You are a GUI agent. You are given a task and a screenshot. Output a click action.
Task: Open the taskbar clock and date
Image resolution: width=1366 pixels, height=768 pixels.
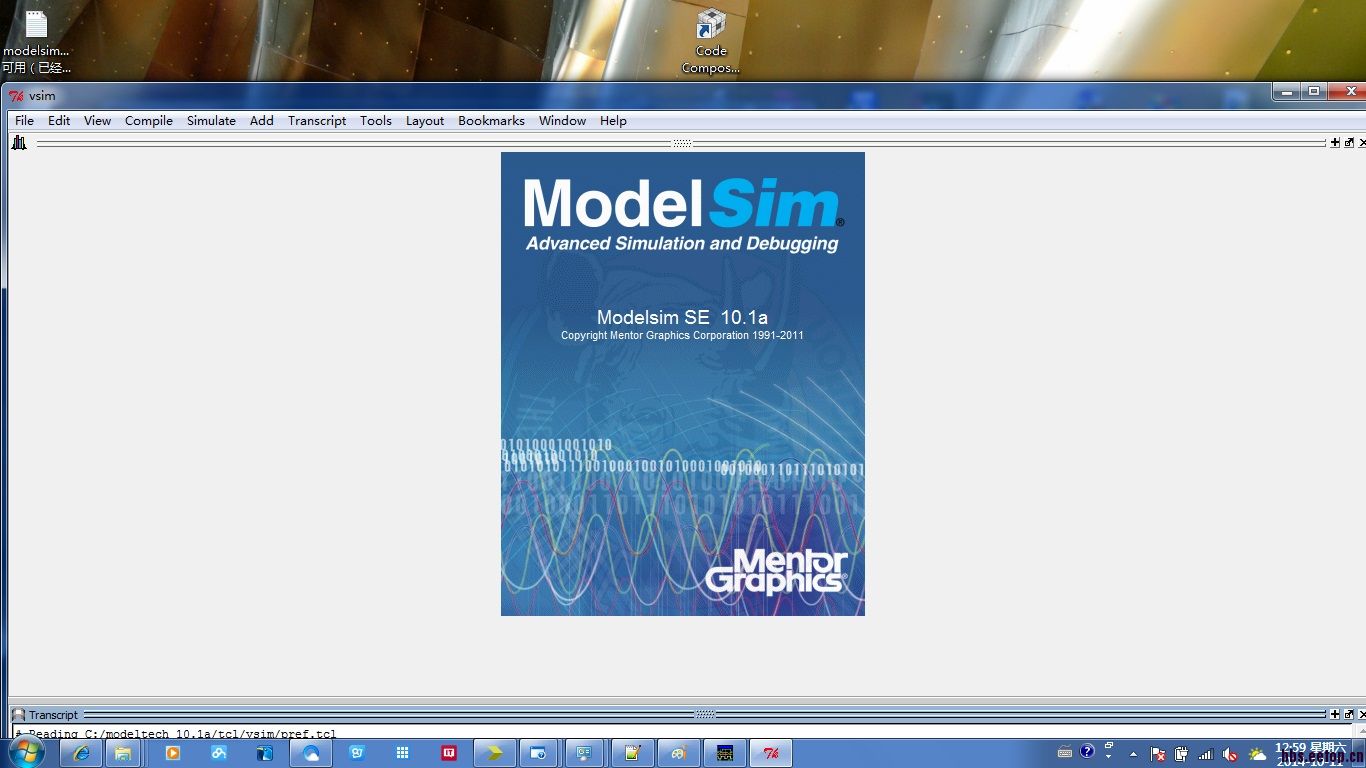pos(1310,754)
